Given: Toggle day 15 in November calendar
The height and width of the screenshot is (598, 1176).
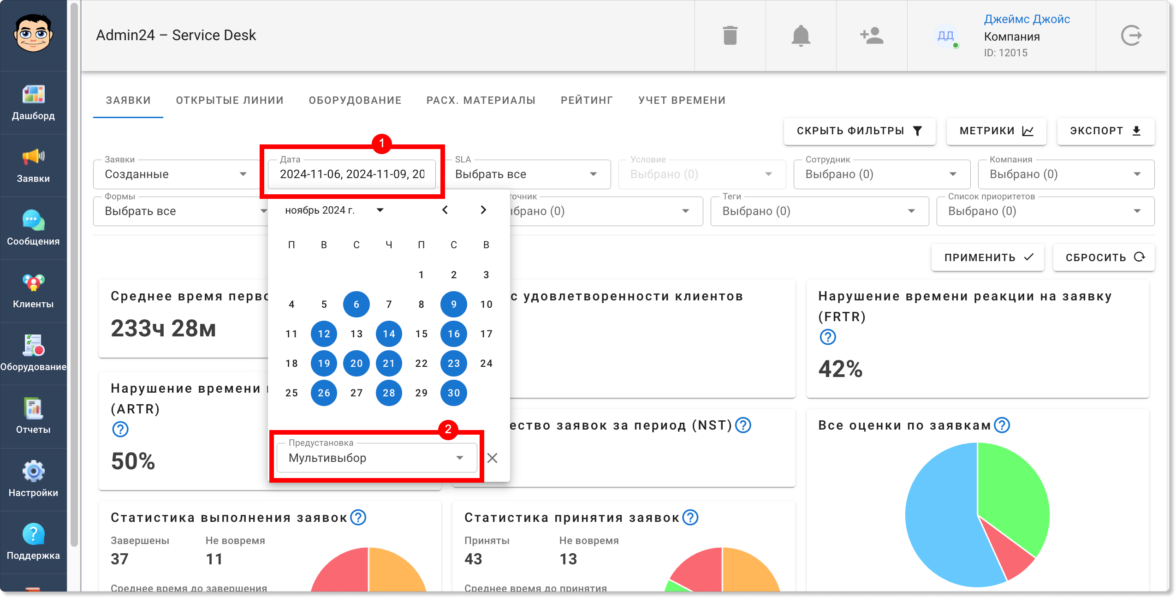Looking at the screenshot, I should pyautogui.click(x=422, y=334).
